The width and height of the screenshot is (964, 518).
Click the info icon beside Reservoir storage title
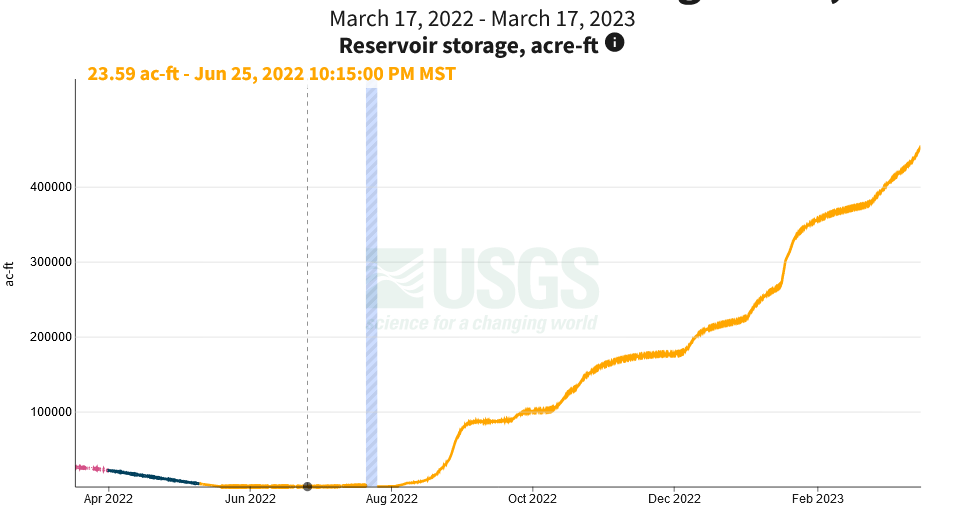pyautogui.click(x=615, y=43)
